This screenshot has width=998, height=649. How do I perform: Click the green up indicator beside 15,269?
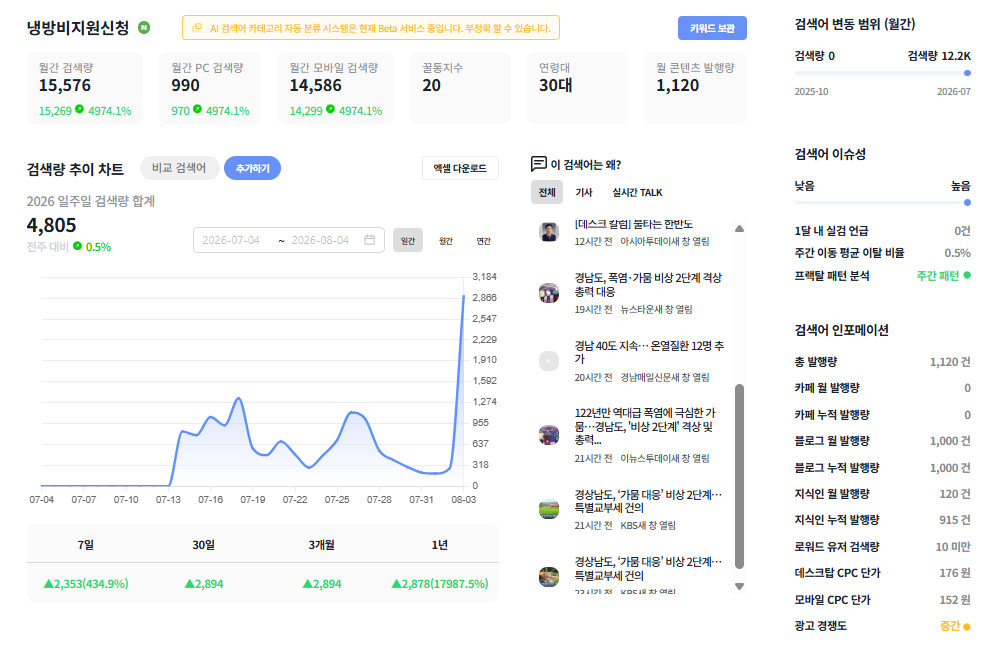tap(80, 109)
